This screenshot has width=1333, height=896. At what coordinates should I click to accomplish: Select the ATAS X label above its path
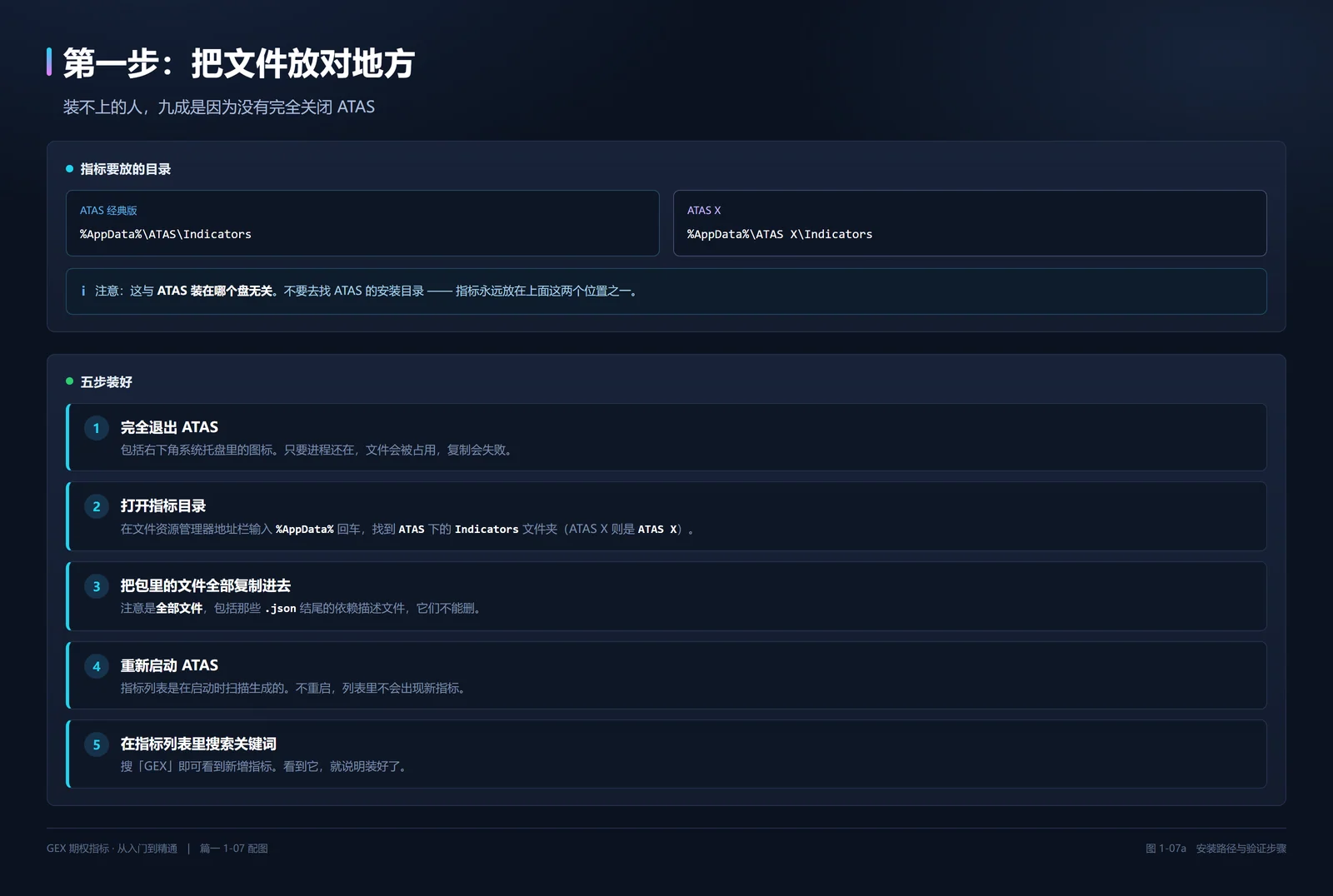tap(704, 211)
